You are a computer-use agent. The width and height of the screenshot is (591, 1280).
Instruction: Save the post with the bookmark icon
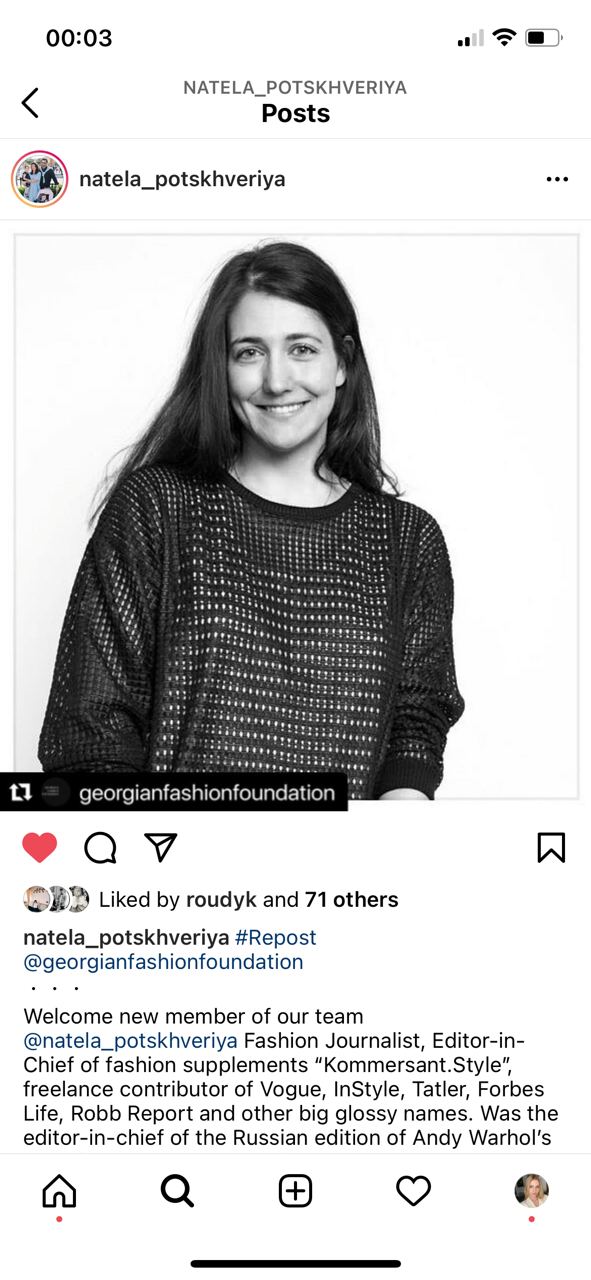tap(551, 847)
